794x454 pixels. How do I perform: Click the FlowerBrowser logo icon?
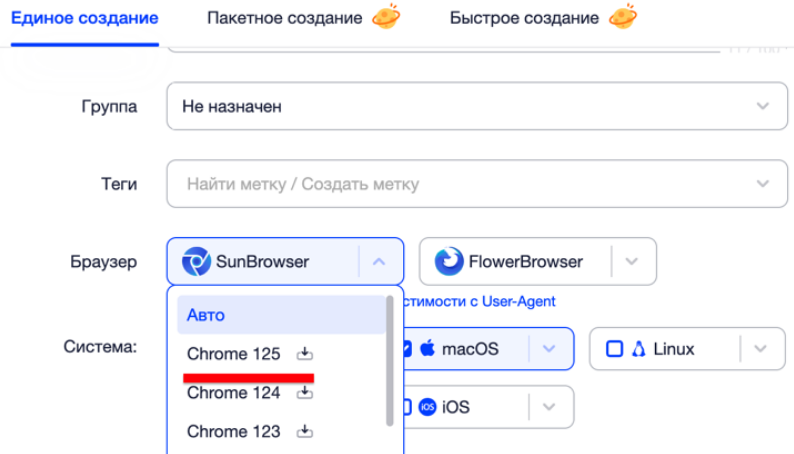pos(450,262)
